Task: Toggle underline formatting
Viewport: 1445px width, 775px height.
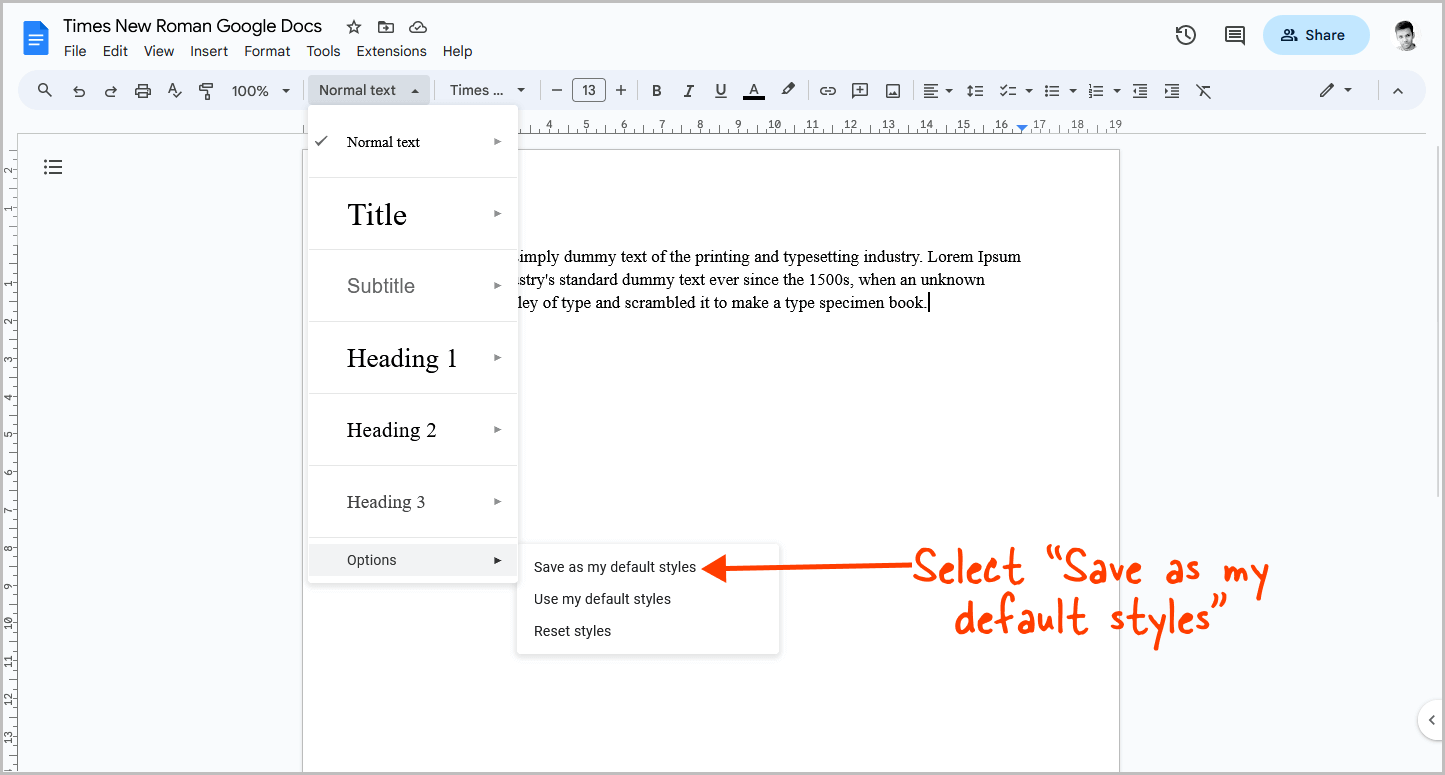Action: click(720, 90)
